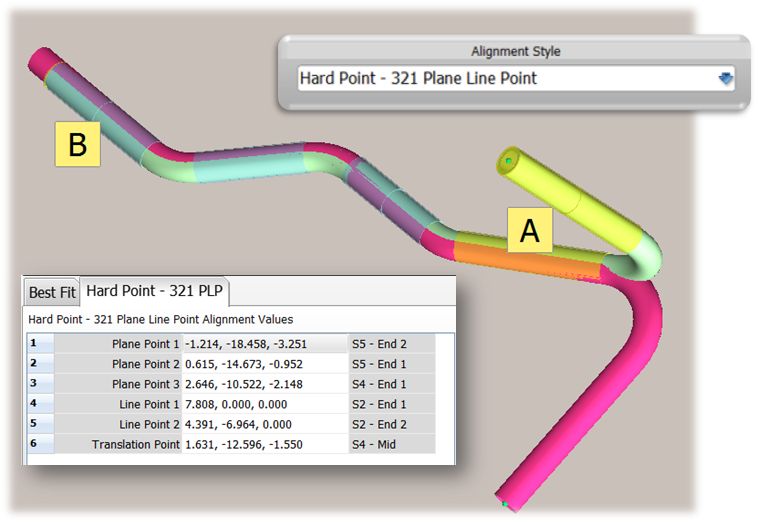This screenshot has width=758, height=522.
Task: Click row header 6 for Translation Point
Action: (x=38, y=444)
